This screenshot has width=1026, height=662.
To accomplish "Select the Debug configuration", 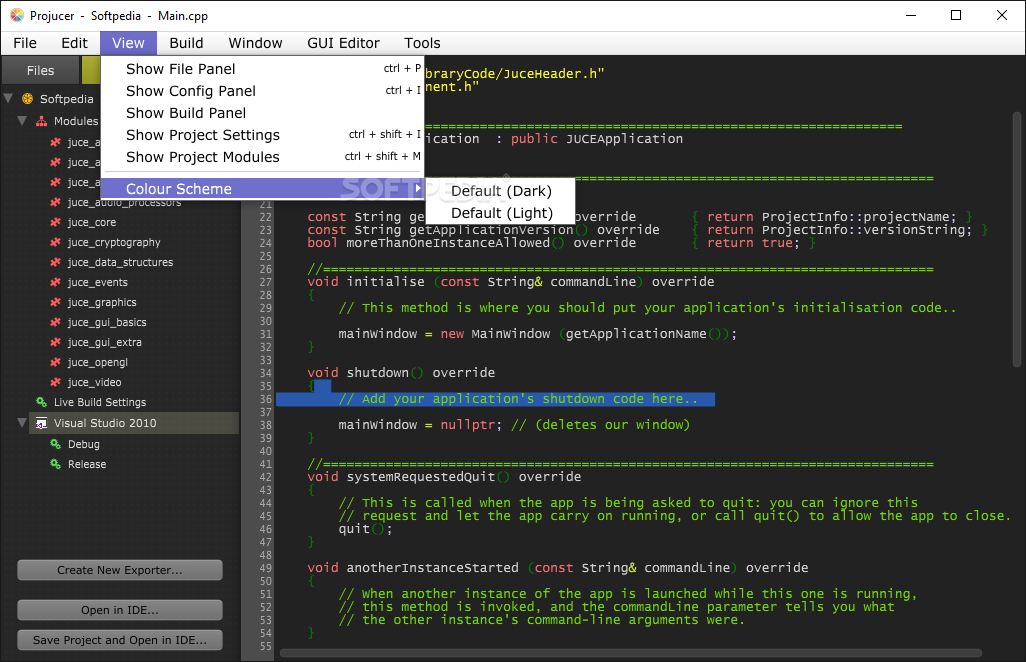I will 84,444.
